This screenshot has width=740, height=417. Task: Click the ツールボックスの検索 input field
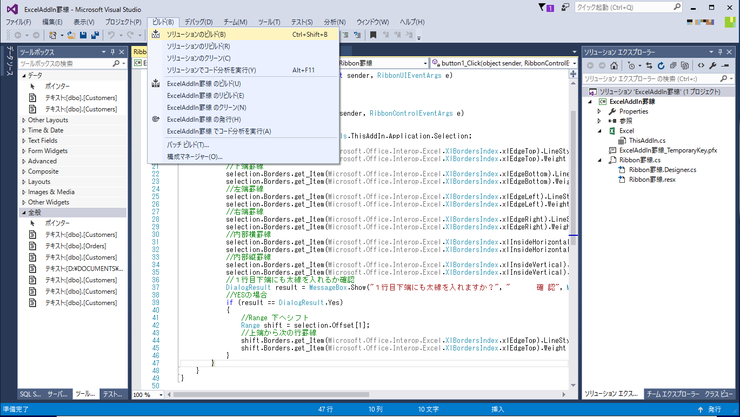65,63
